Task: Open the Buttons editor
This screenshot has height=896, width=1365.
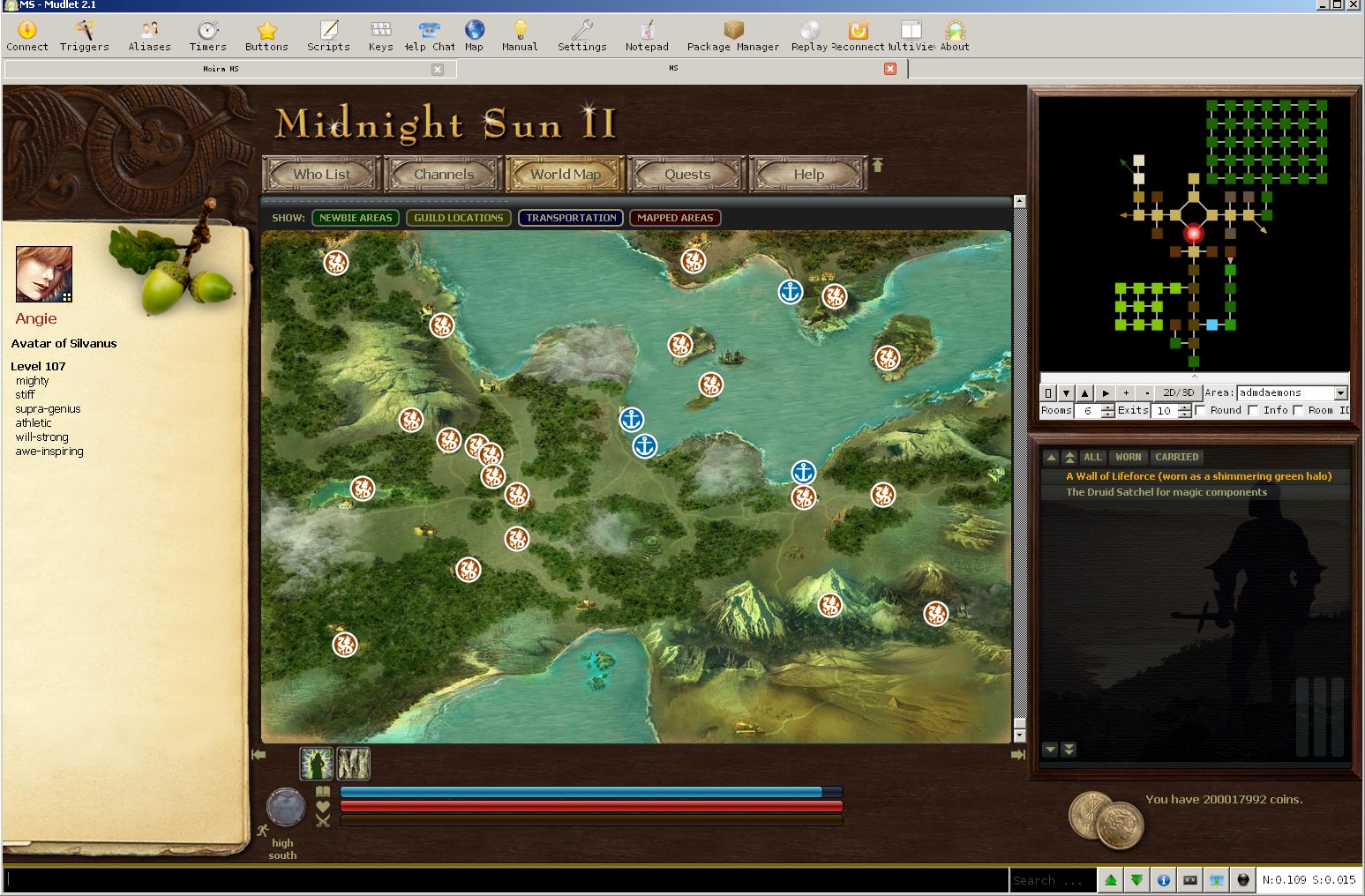Action: [266, 36]
